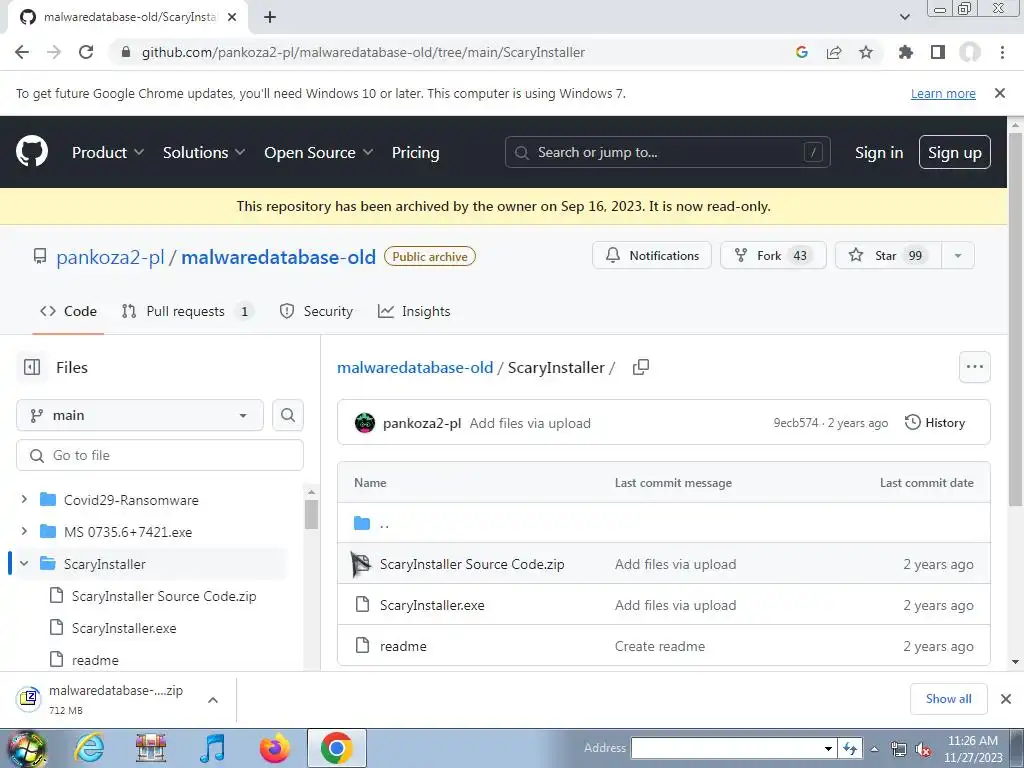Click Notifications button

click(652, 255)
